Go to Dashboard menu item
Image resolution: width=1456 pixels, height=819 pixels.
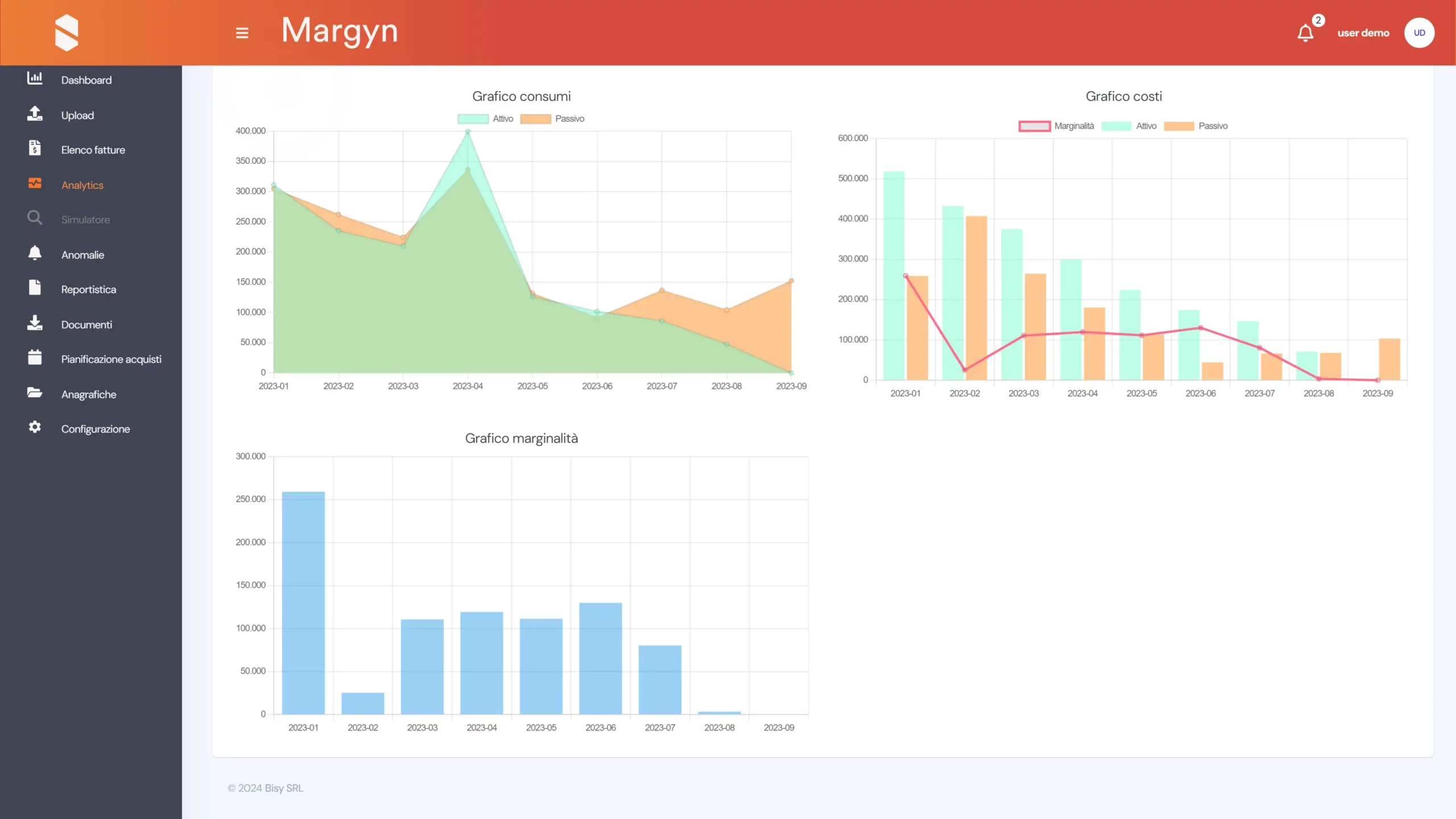coord(86,80)
